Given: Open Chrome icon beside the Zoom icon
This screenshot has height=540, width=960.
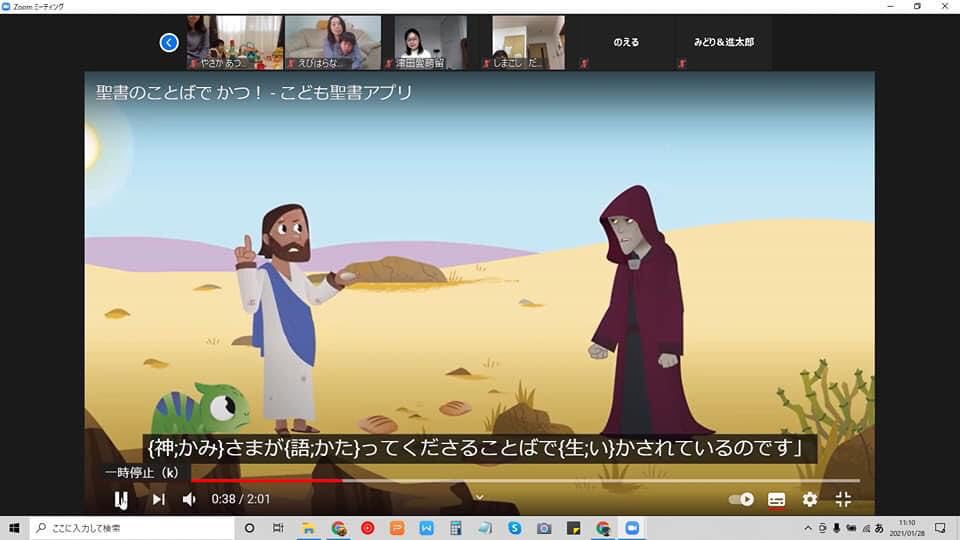Looking at the screenshot, I should coord(603,528).
